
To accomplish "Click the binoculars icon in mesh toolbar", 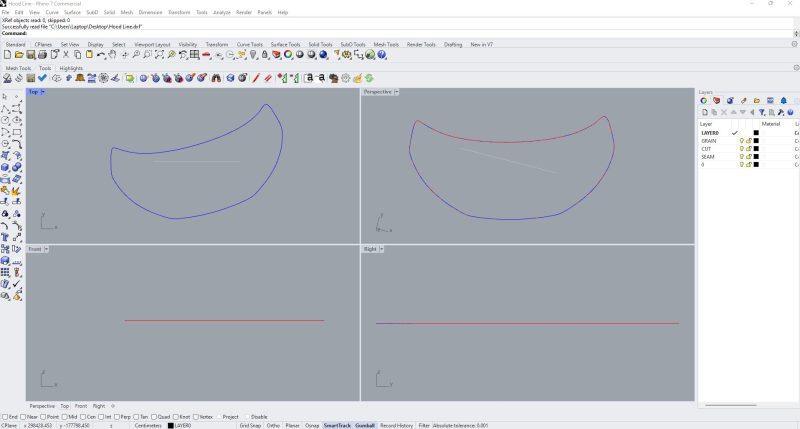I will tap(216, 78).
